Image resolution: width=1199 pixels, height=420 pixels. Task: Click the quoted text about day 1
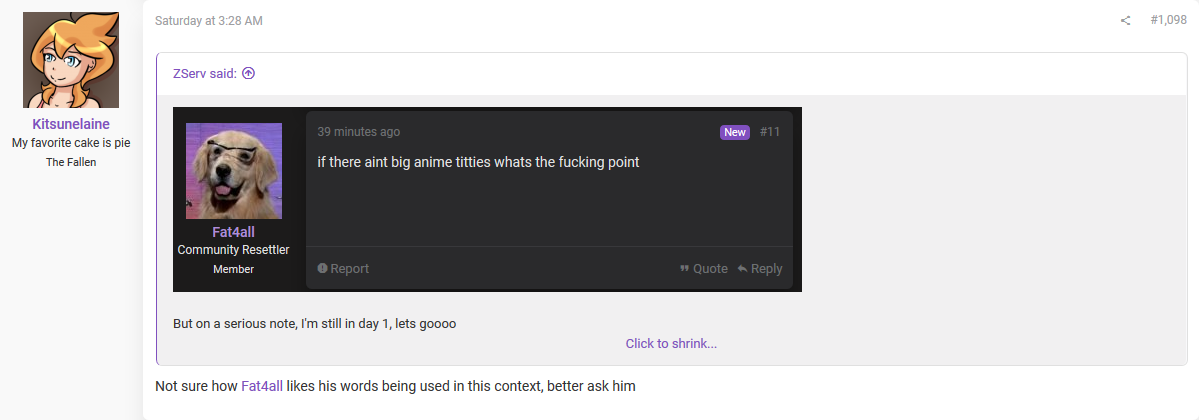pos(314,324)
